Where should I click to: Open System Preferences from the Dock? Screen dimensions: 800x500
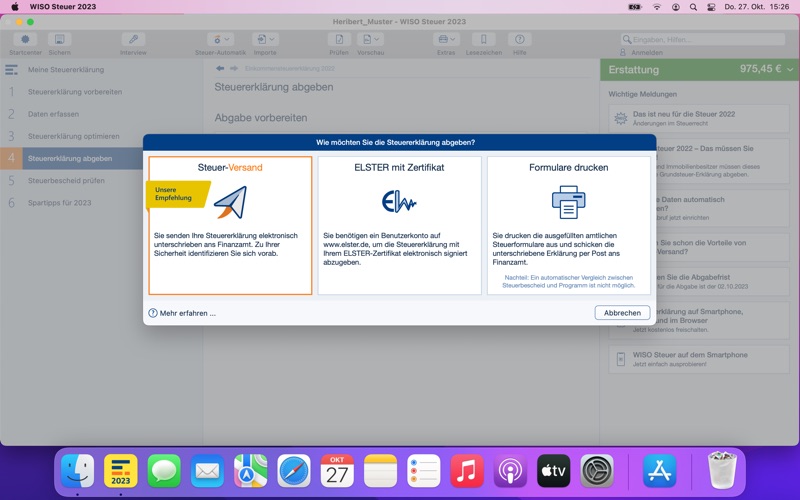pyautogui.click(x=597, y=470)
